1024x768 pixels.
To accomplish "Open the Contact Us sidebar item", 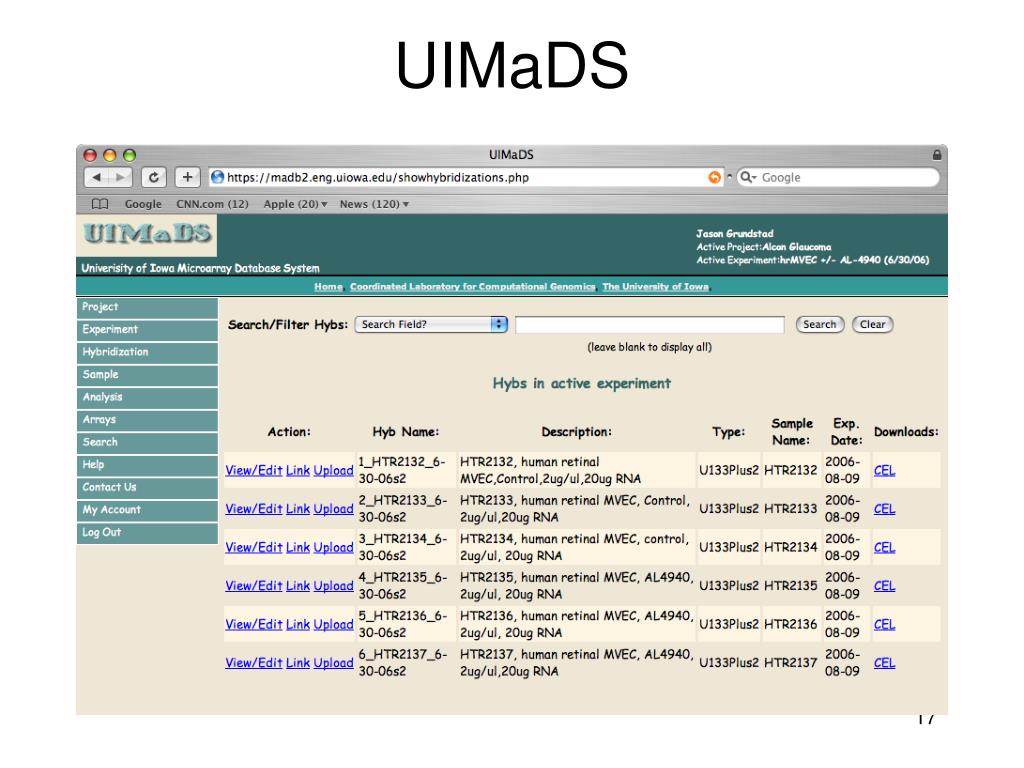I will 147,487.
